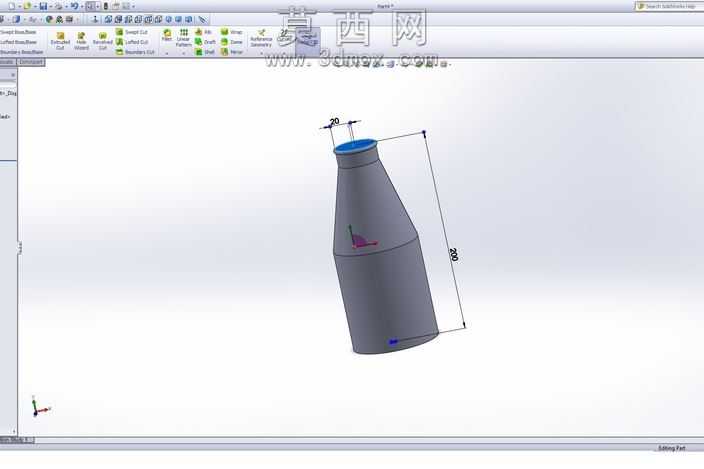The image size is (704, 469).
Task: Click the Editing Part status text
Action: 672,448
